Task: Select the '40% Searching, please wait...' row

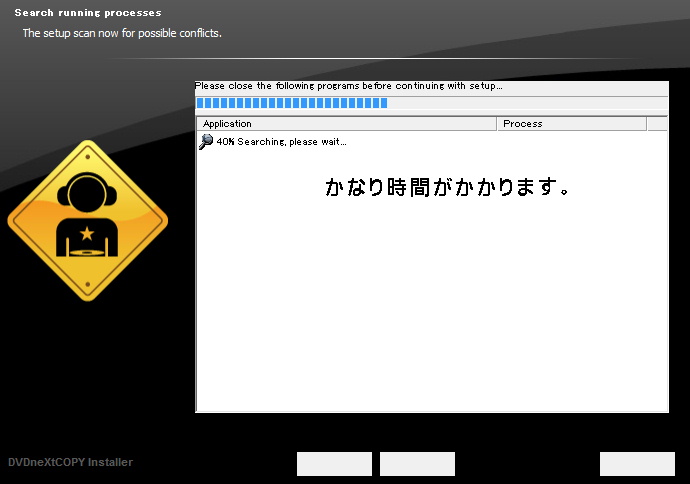Action: [281, 142]
